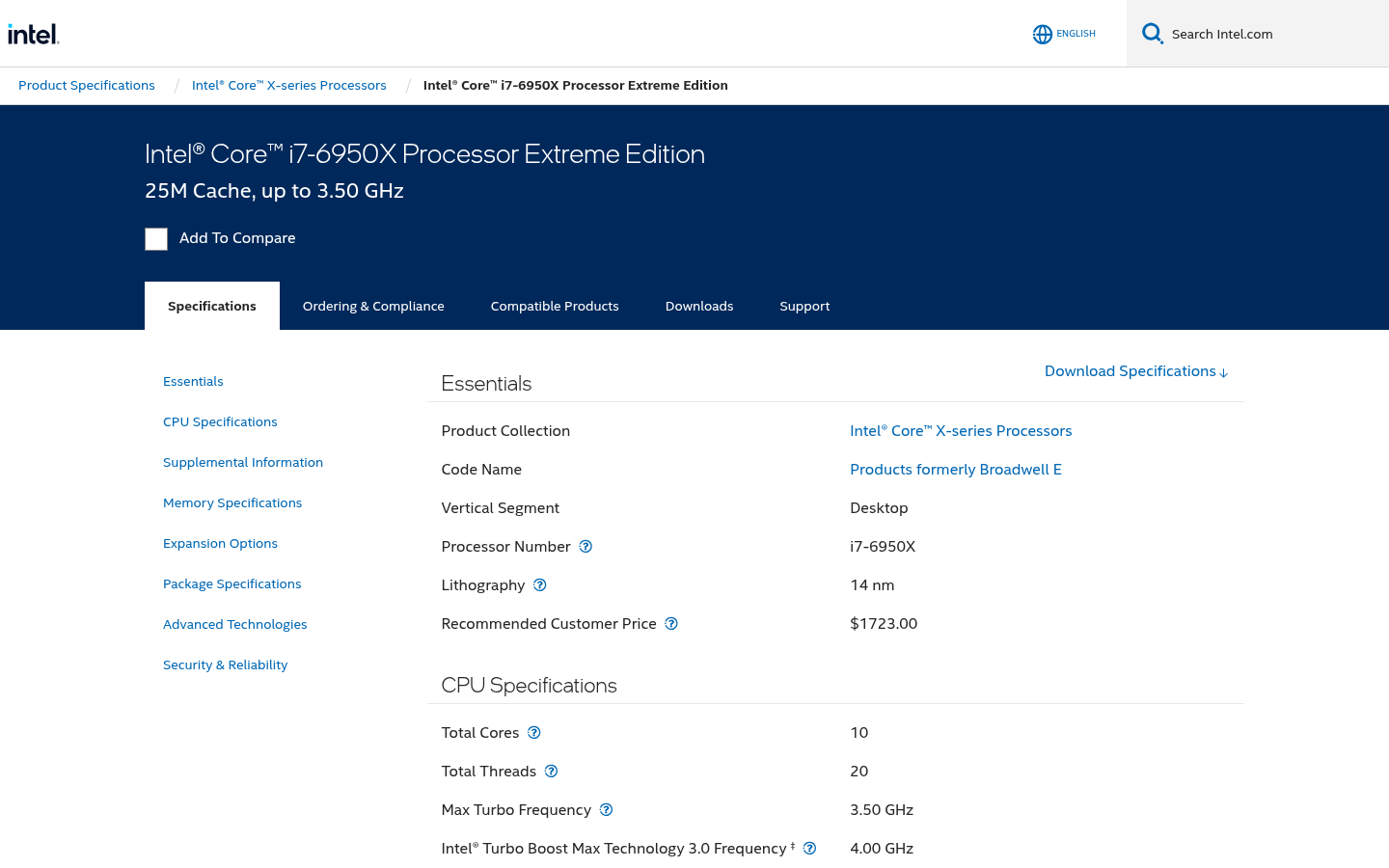This screenshot has width=1389, height=868.
Task: Click Download Specifications link
Action: coord(1136,371)
